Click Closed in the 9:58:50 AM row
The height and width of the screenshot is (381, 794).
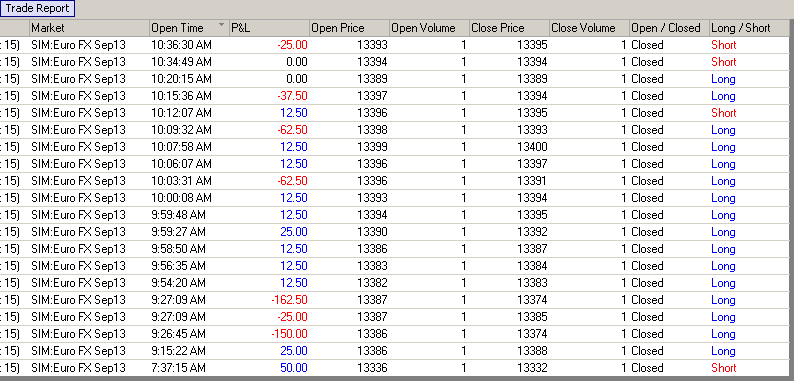coord(647,249)
